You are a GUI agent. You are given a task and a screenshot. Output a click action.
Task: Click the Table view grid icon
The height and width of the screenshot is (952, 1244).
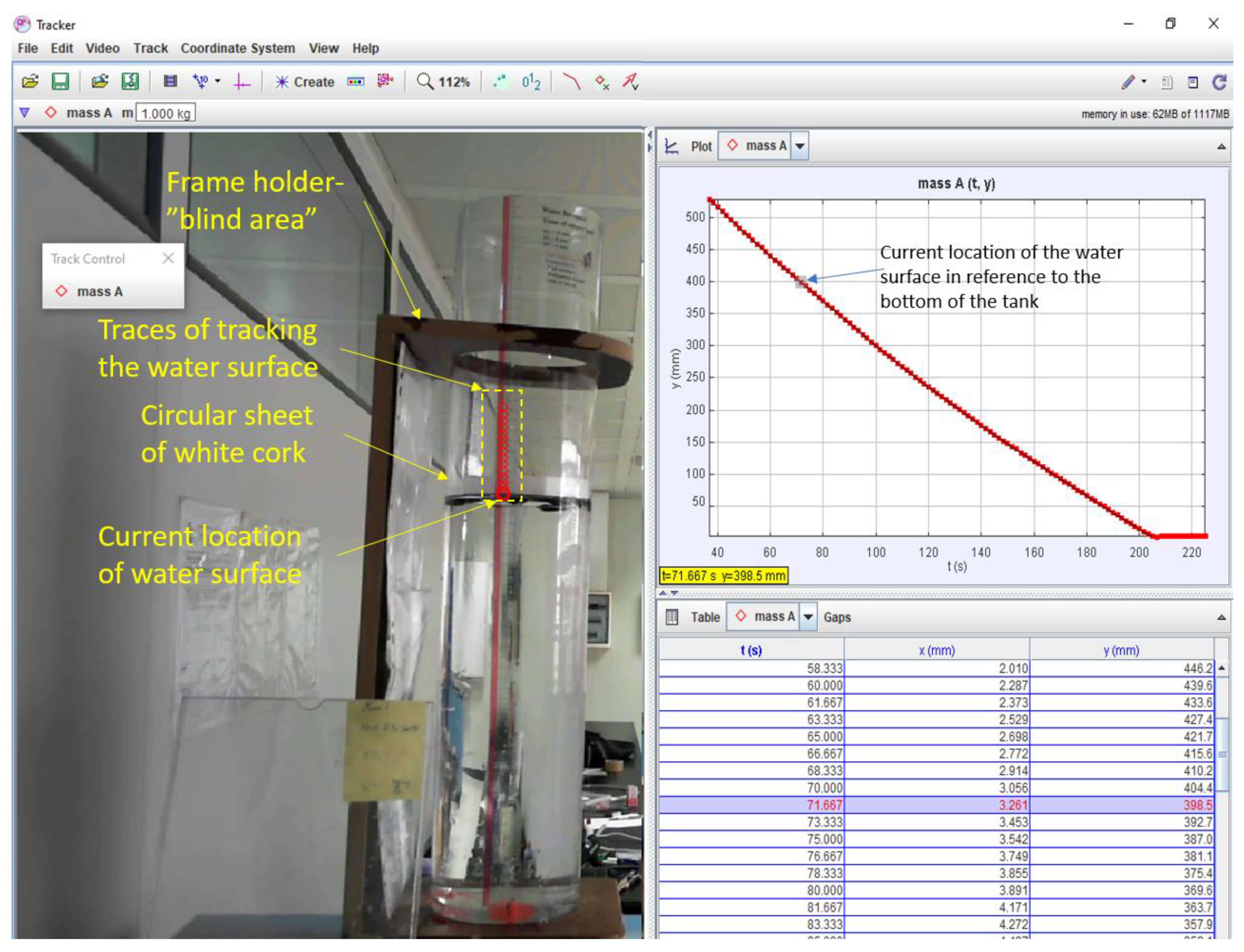672,617
